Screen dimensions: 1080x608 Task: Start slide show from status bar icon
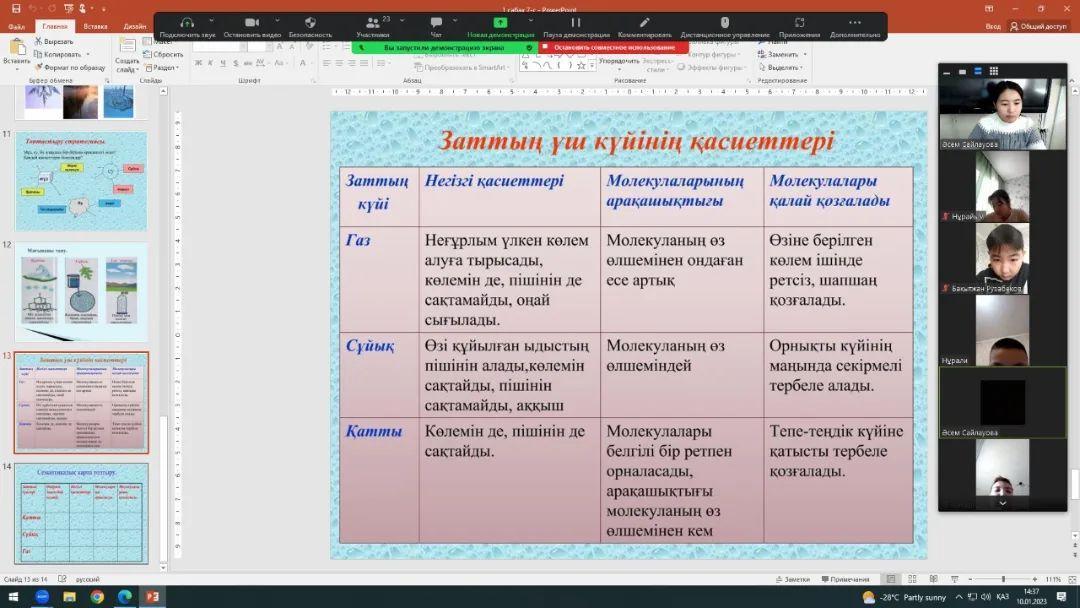pos(955,579)
